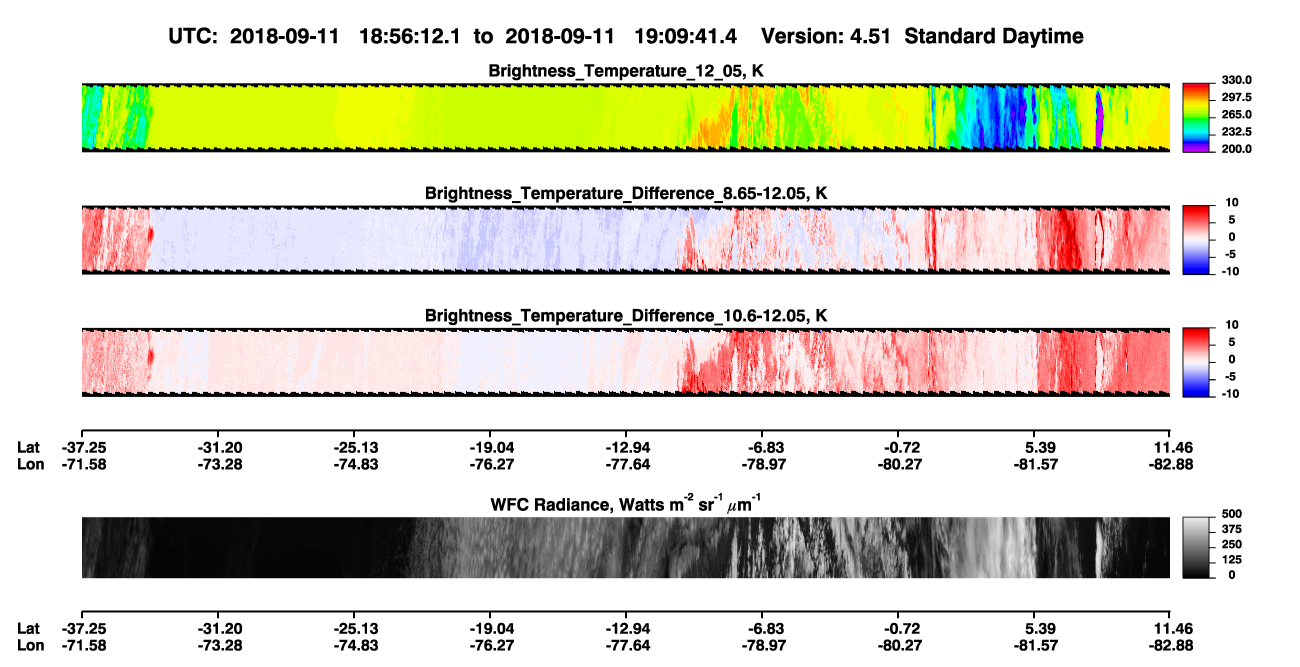Click the 200.0 color bar label
The height and width of the screenshot is (667, 1300).
[1236, 148]
